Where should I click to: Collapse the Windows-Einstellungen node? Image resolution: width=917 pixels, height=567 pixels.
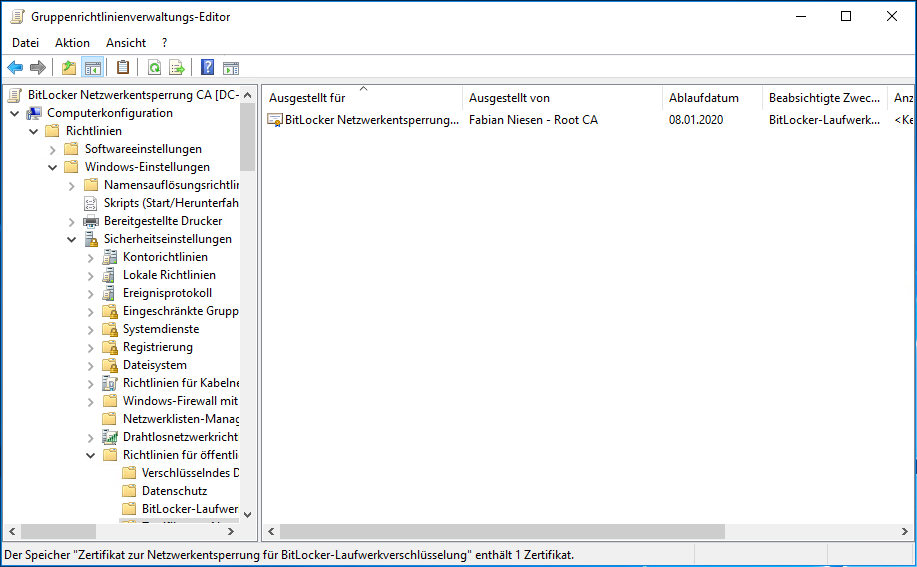tap(53, 167)
